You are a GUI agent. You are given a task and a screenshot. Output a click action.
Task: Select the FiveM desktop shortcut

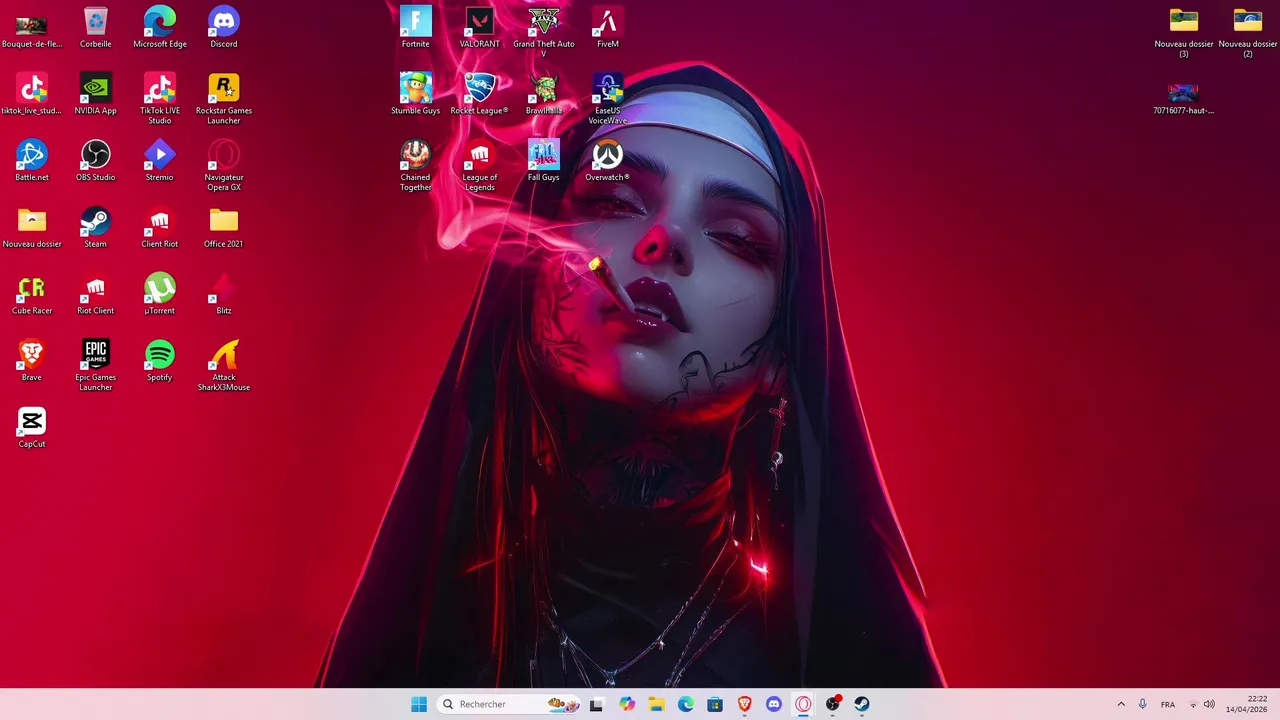point(608,28)
